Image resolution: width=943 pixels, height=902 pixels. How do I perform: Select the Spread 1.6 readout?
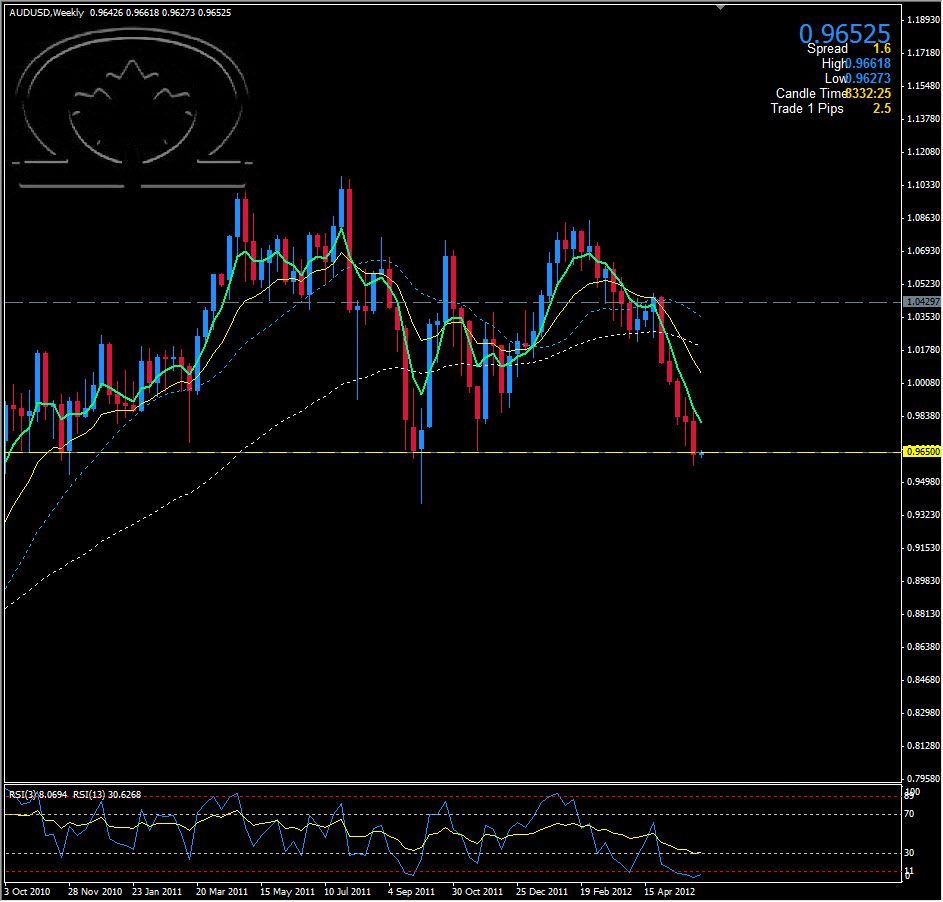[x=849, y=48]
